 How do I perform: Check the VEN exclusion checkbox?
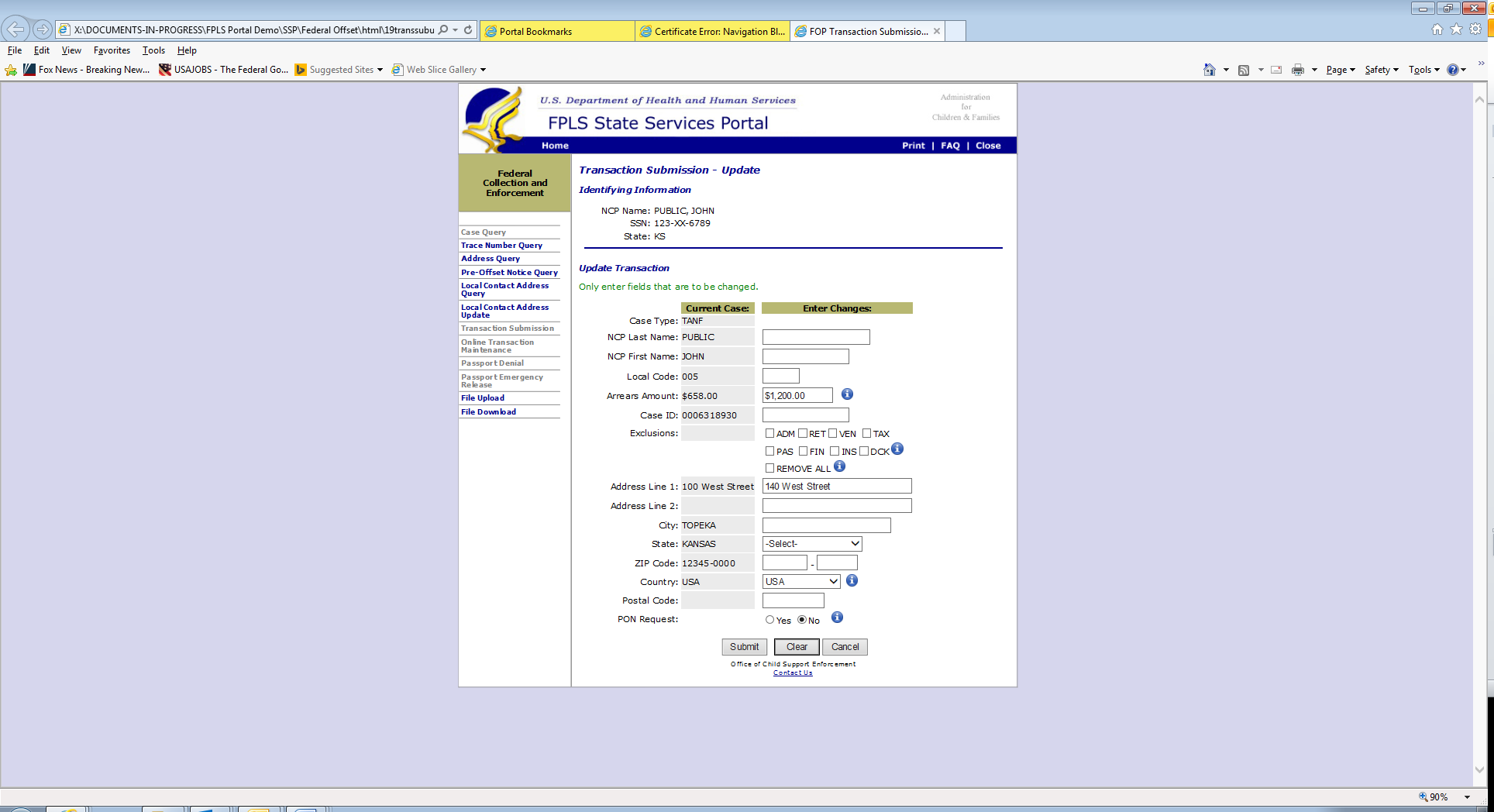[833, 434]
